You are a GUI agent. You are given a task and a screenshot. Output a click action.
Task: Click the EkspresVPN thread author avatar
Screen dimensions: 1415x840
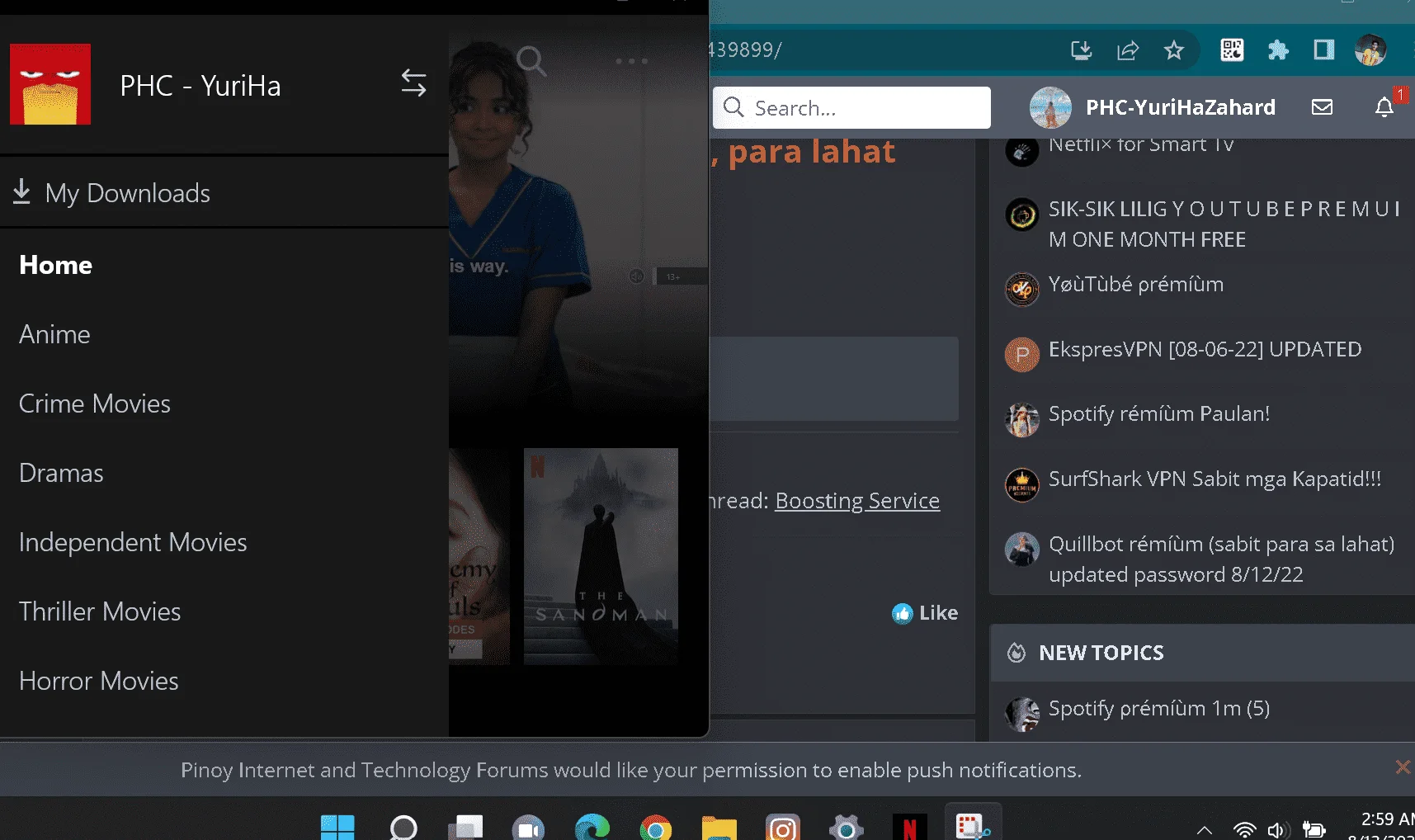(x=1021, y=355)
